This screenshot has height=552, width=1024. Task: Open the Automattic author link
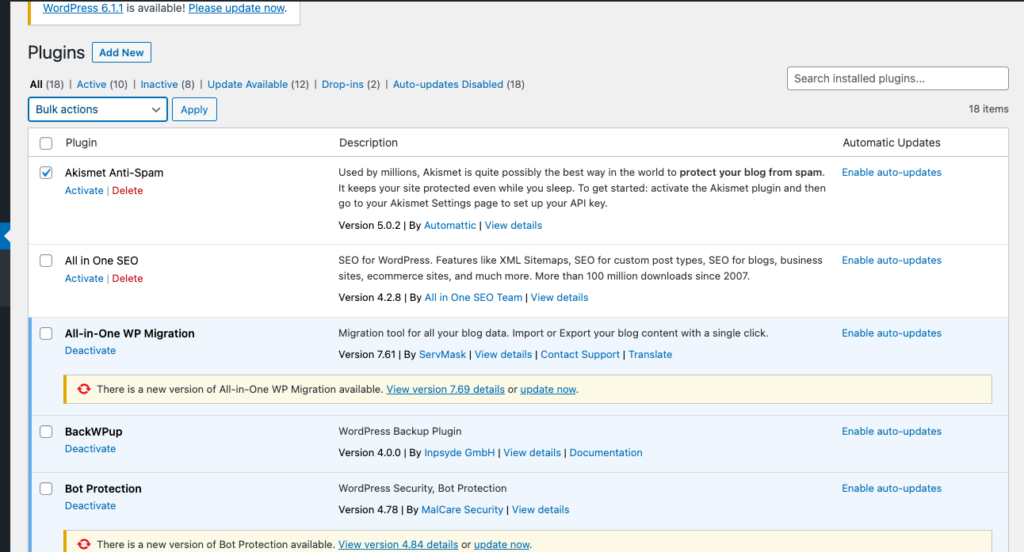(450, 225)
